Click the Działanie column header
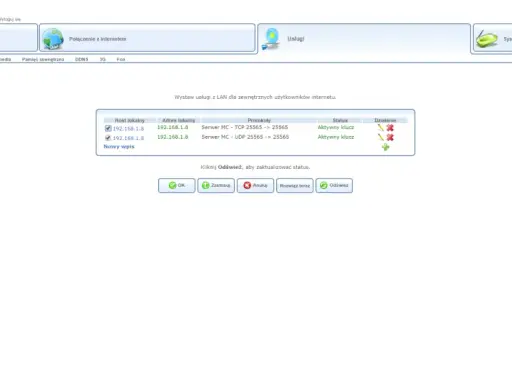Image resolution: width=512 pixels, height=384 pixels. pos(385,120)
